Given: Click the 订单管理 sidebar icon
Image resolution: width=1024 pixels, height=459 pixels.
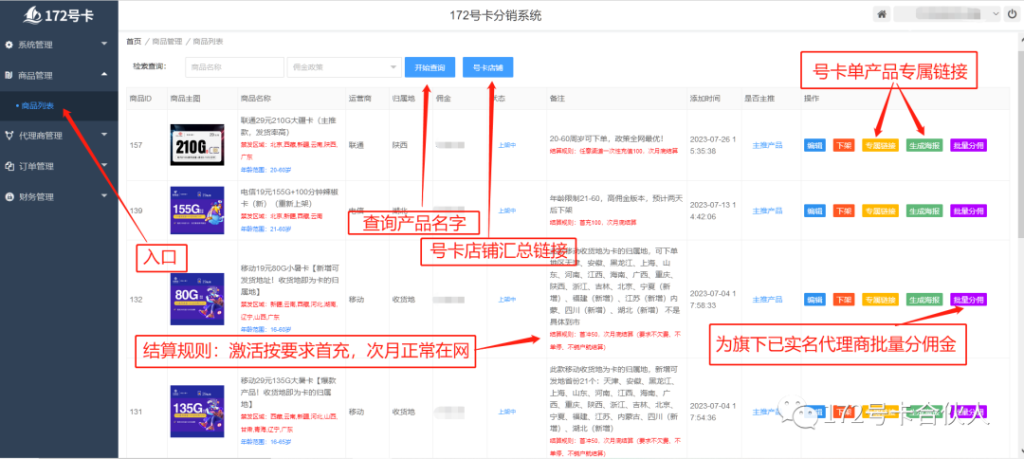Looking at the screenshot, I should tap(9, 166).
